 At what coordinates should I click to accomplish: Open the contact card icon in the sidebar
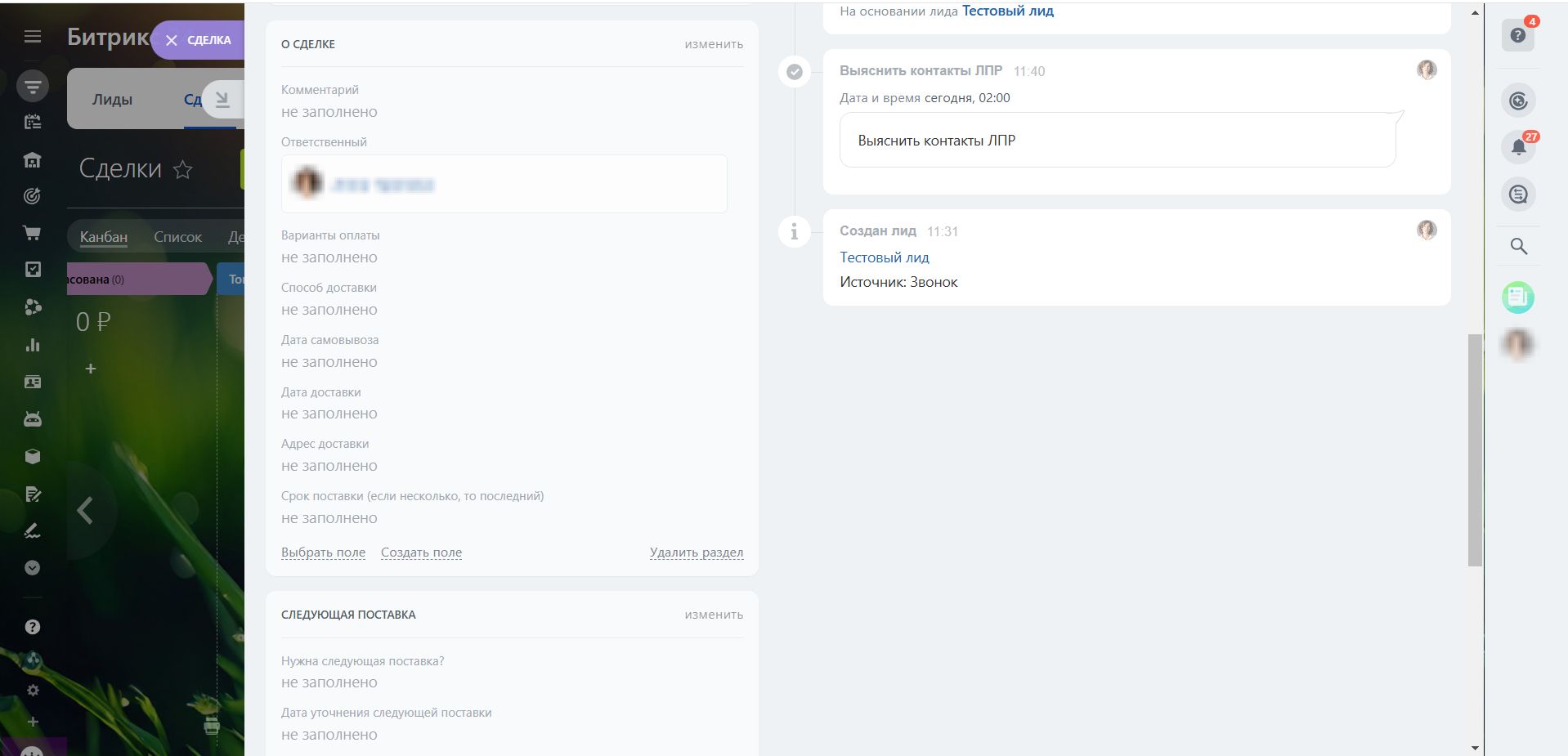coord(33,382)
